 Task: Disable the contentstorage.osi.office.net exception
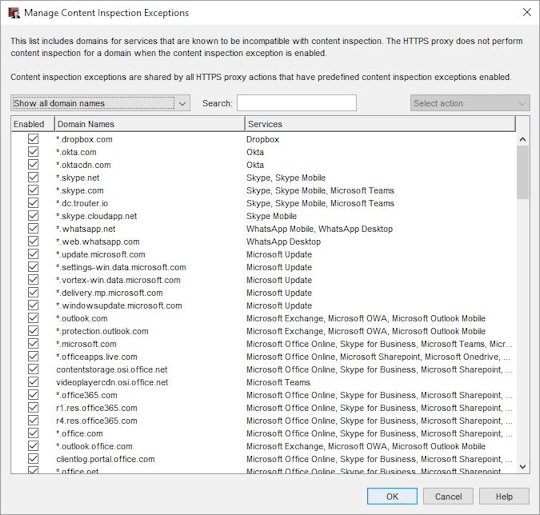(x=33, y=369)
